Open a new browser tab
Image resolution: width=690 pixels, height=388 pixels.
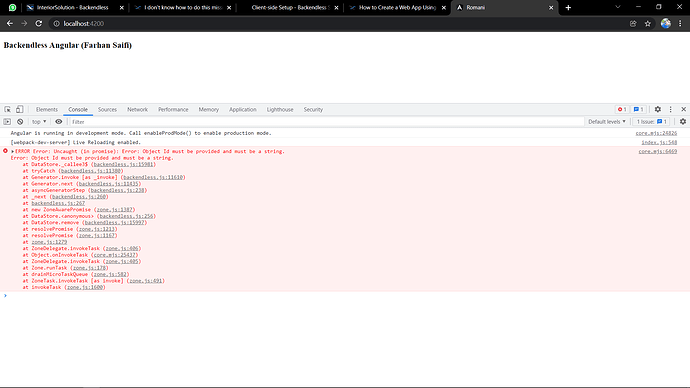(568, 7)
